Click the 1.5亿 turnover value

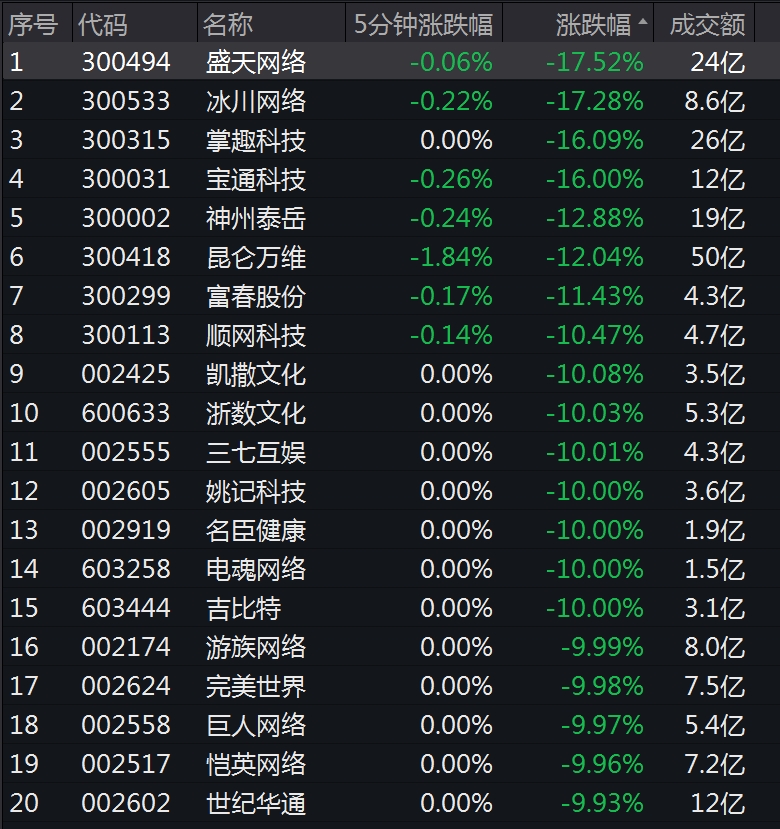tap(715, 569)
